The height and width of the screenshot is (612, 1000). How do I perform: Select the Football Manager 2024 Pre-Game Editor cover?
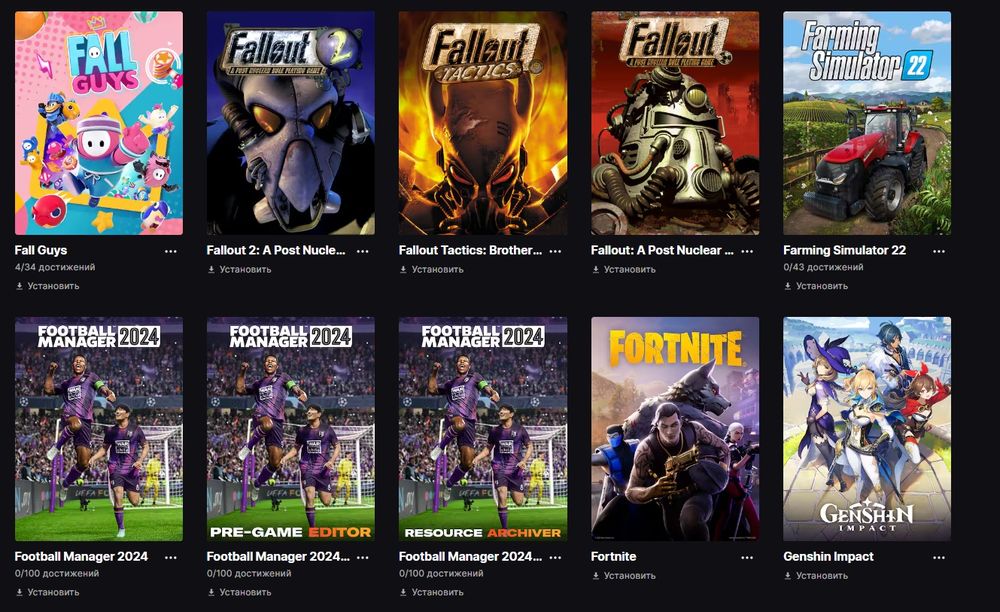click(291, 429)
